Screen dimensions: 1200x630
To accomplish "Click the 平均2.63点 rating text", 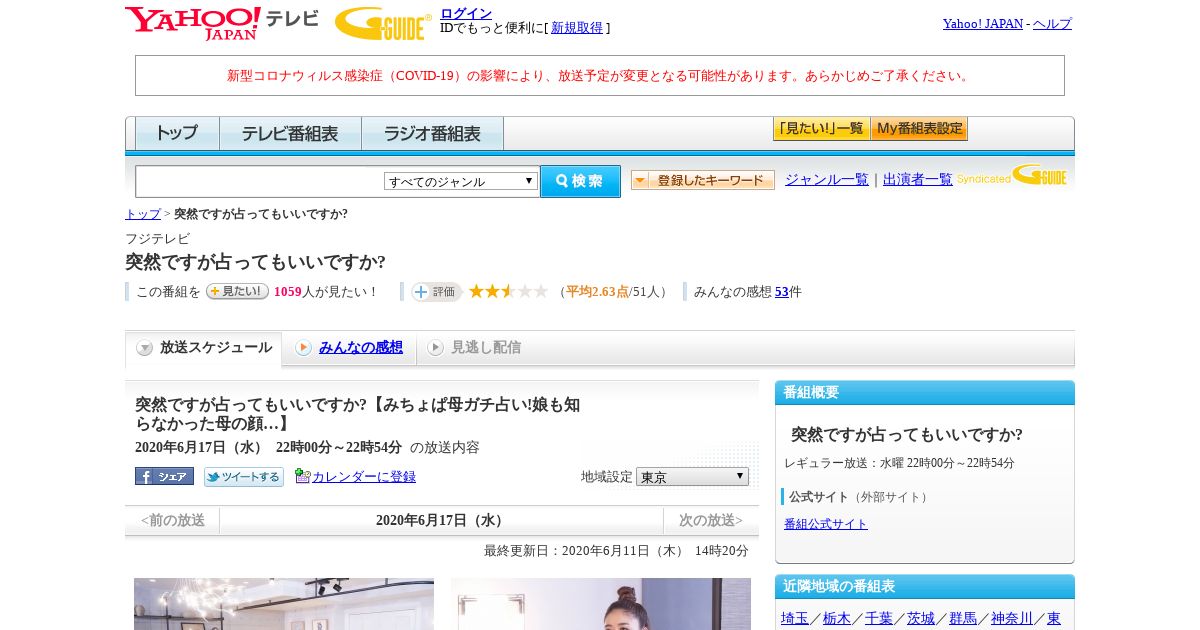I will (598, 292).
